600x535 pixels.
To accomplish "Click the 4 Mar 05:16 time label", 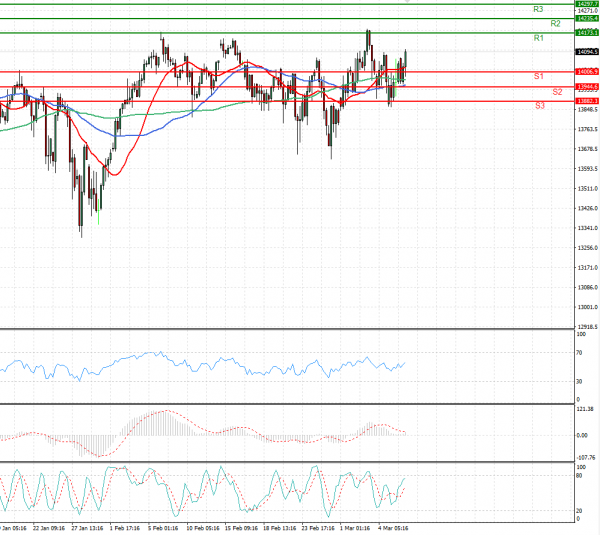I will 393,528.
